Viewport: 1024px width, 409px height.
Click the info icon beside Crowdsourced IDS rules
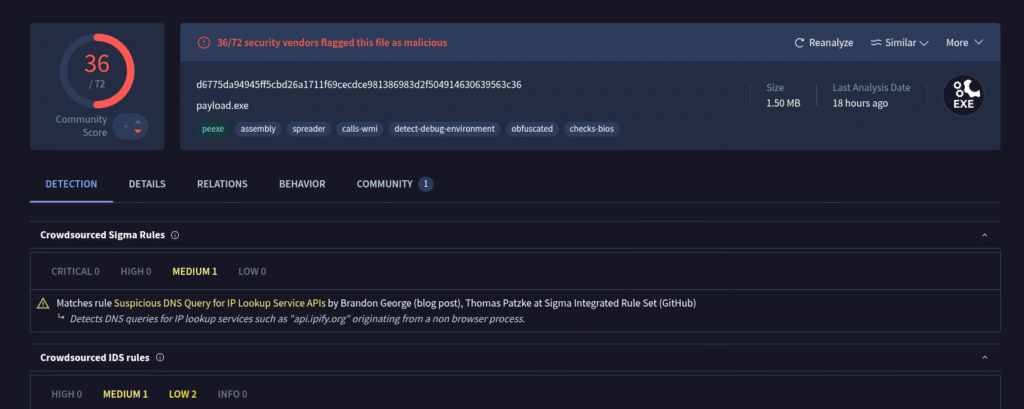click(x=160, y=357)
